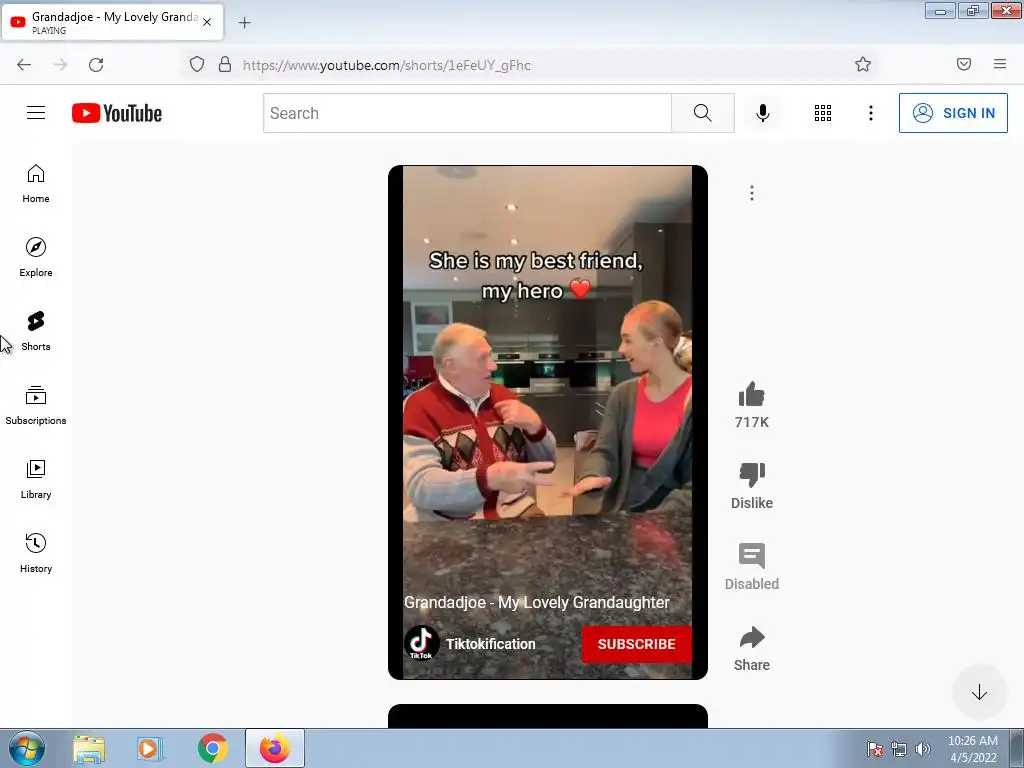Save page to Pocket
This screenshot has width=1024, height=768.
point(964,64)
